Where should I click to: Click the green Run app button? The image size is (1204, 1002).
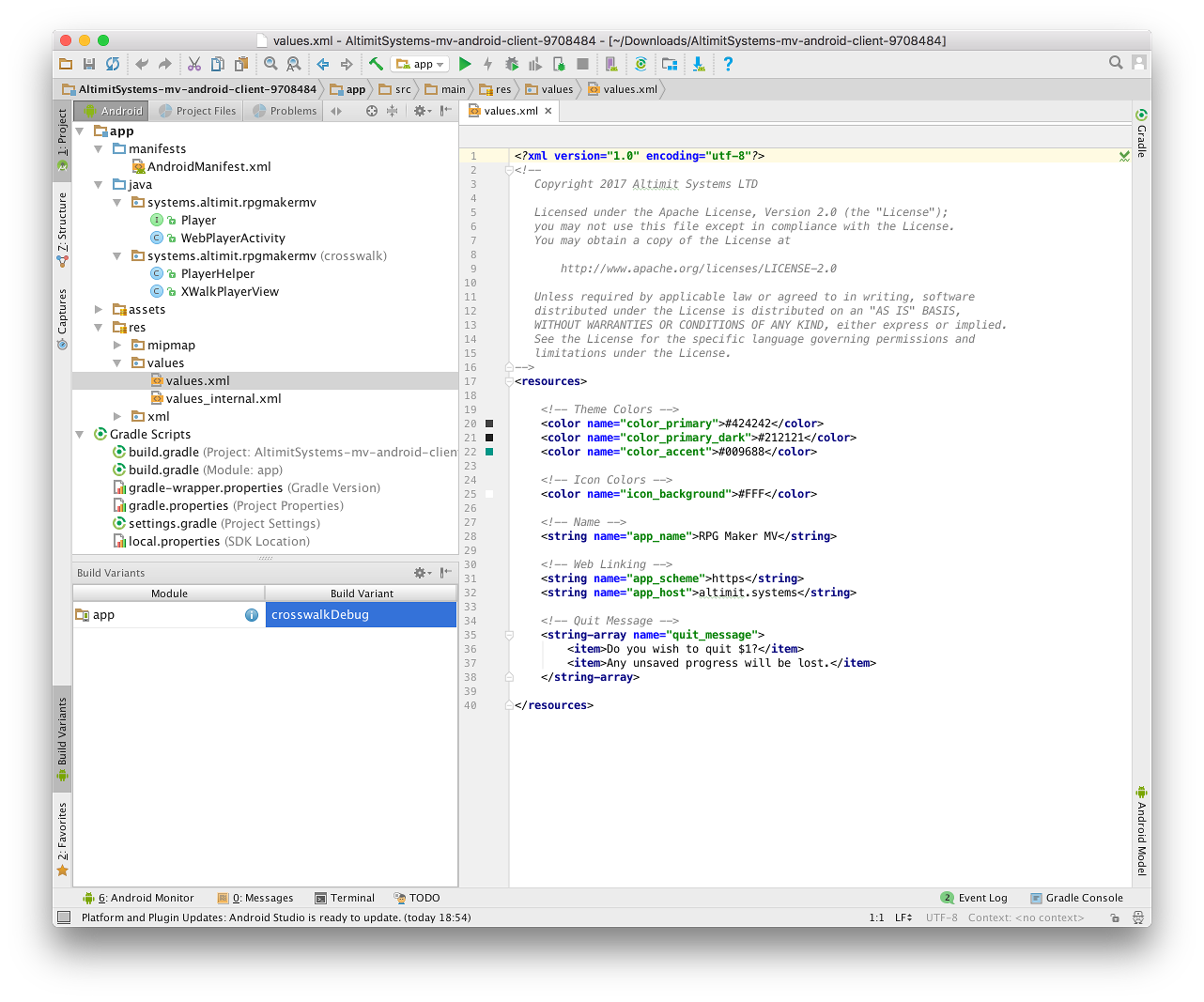point(465,64)
